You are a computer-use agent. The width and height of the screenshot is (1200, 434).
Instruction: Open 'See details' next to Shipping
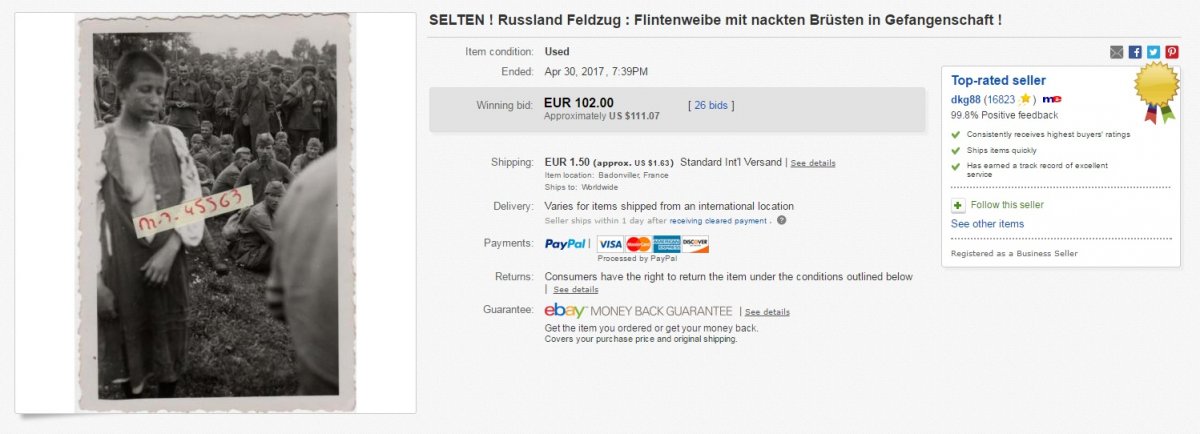click(x=813, y=163)
